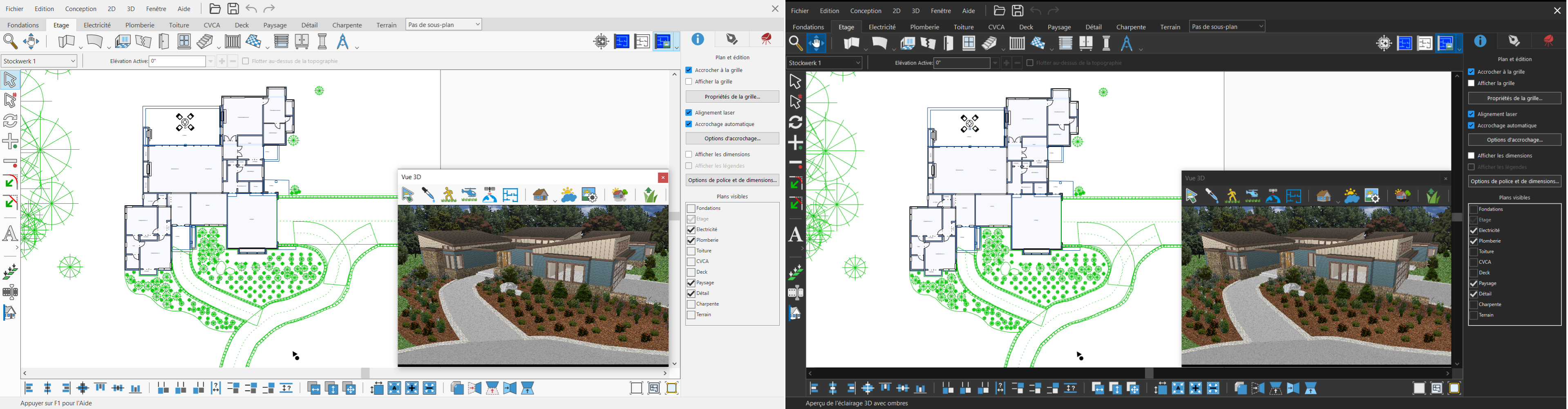
Task: Click the align left edges icon in light window
Action: (29, 388)
